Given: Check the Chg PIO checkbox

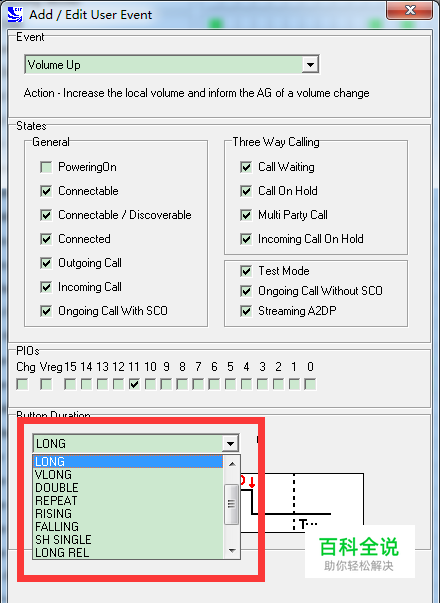Looking at the screenshot, I should coord(22,384).
